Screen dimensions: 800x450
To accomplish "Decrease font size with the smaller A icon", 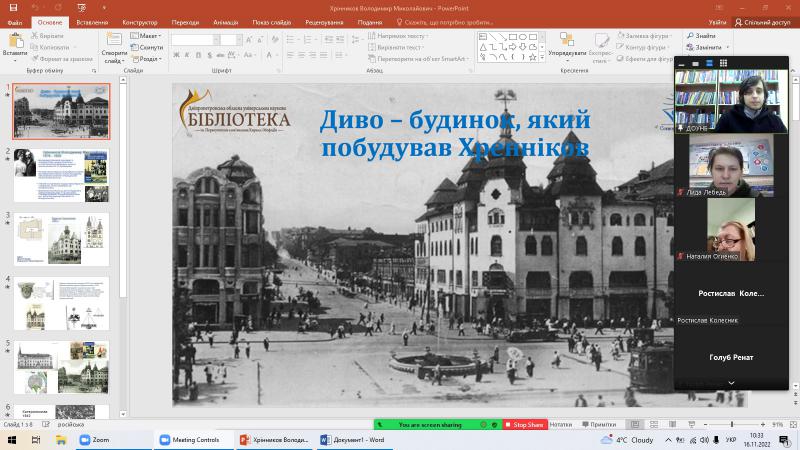I will coord(260,40).
